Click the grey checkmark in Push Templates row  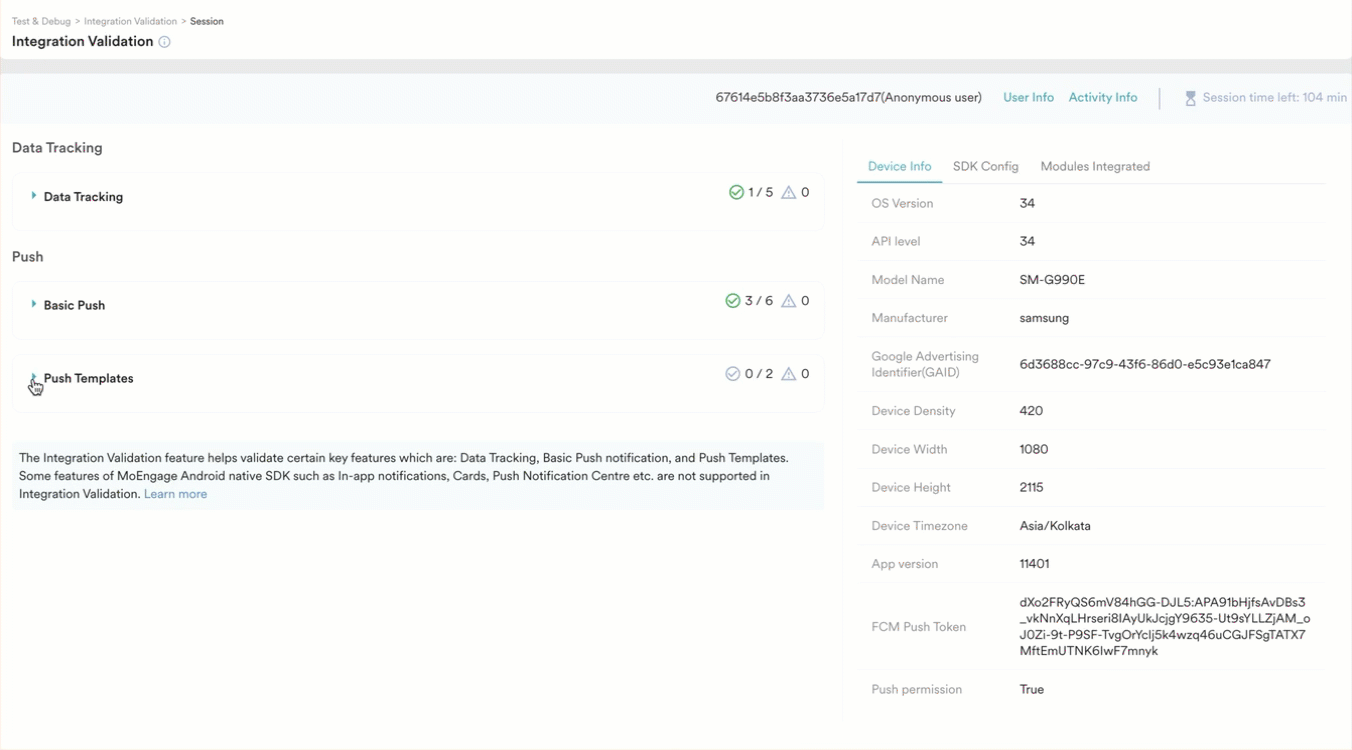click(x=733, y=374)
